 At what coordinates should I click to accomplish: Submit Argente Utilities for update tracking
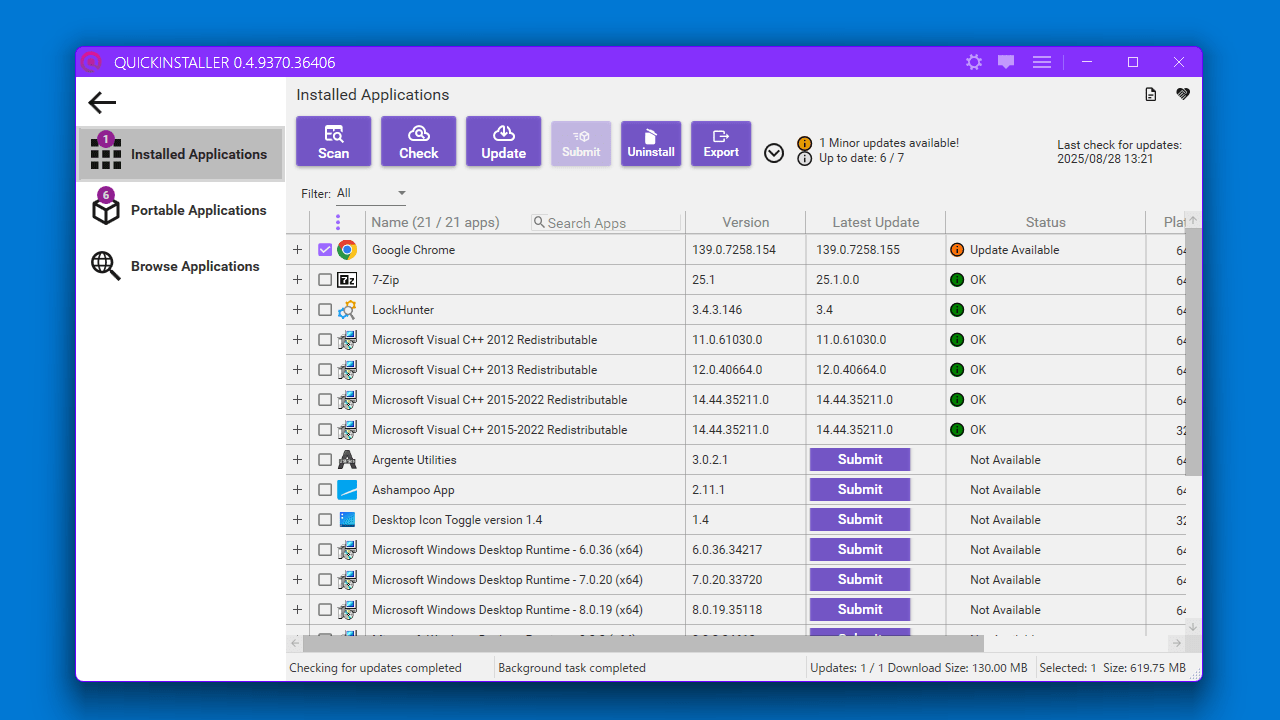860,460
